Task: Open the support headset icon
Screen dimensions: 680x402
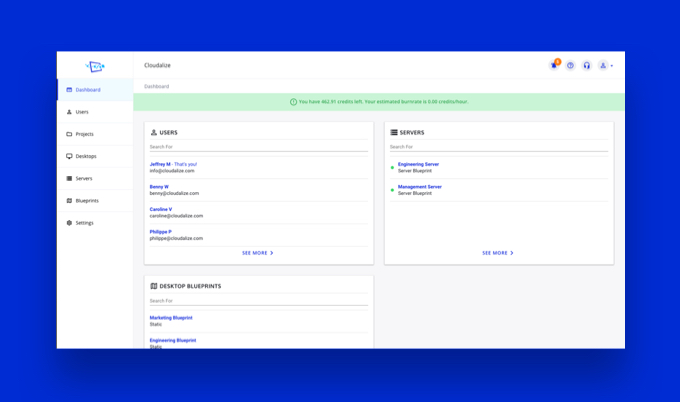Action: pos(586,65)
